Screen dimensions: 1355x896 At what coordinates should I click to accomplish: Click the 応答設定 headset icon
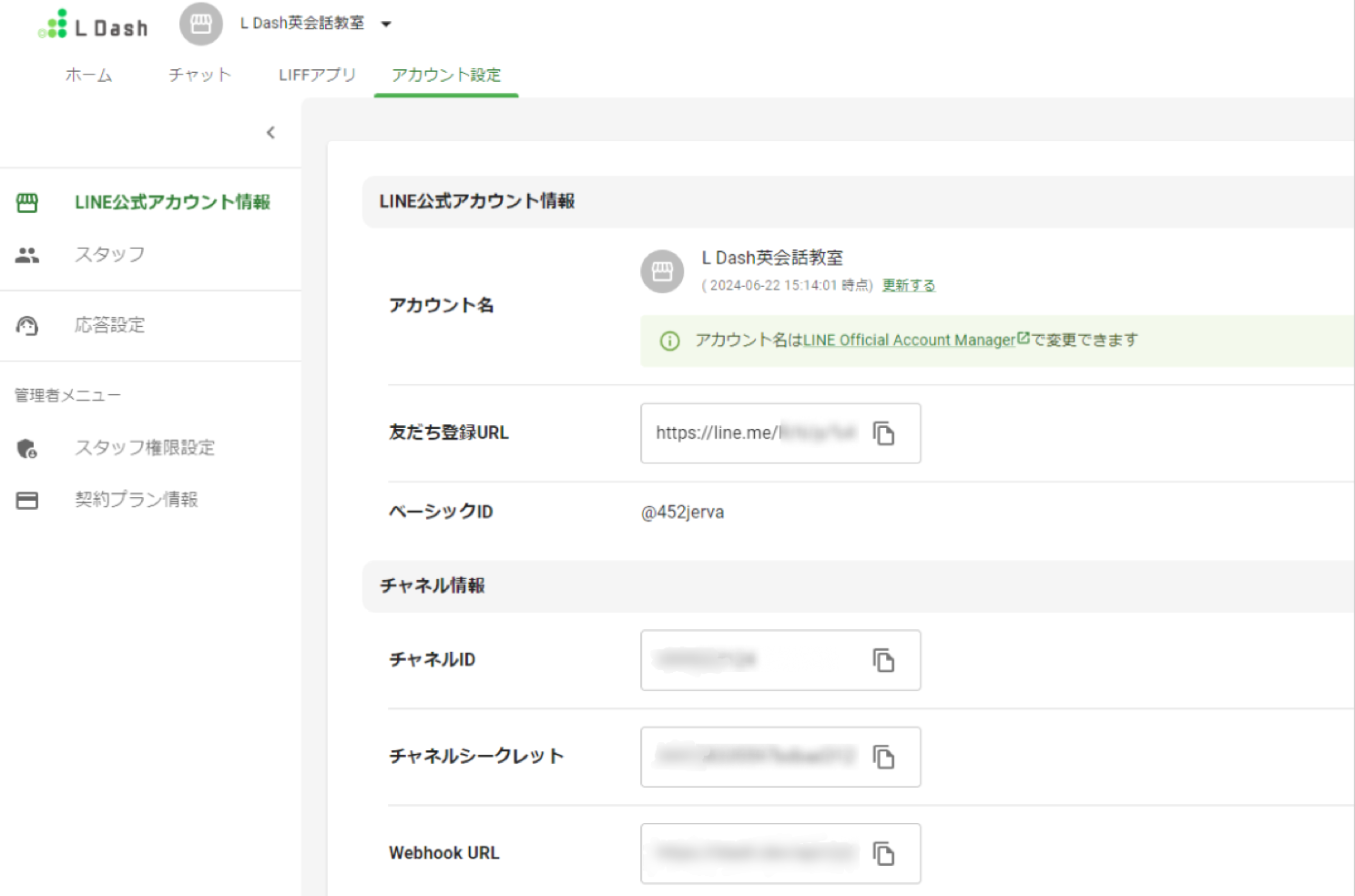[27, 325]
